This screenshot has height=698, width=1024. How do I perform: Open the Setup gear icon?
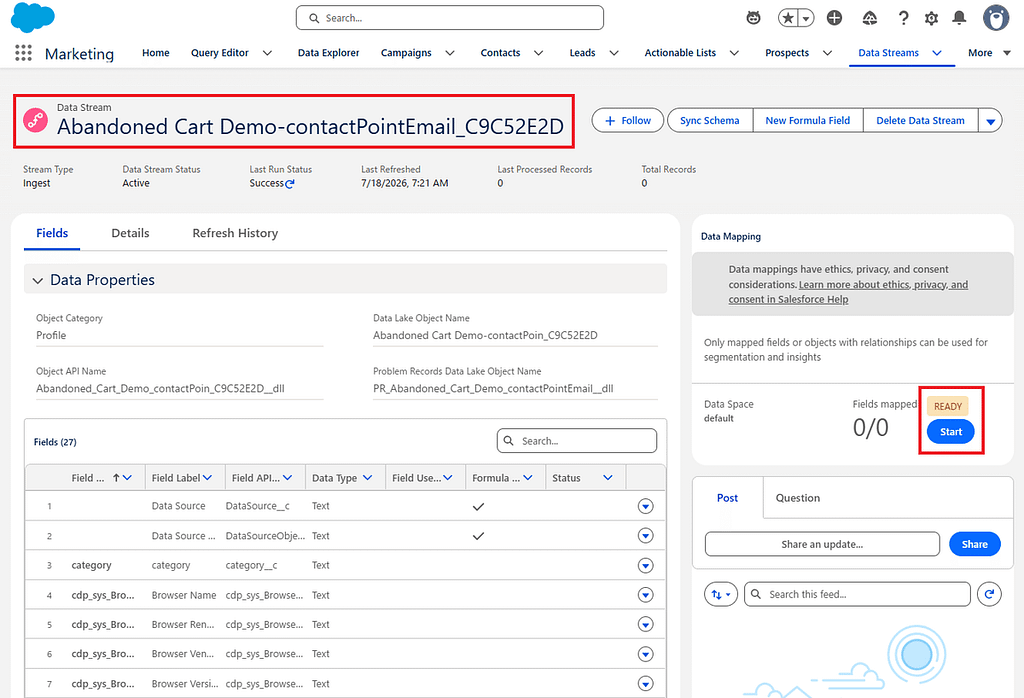(931, 18)
